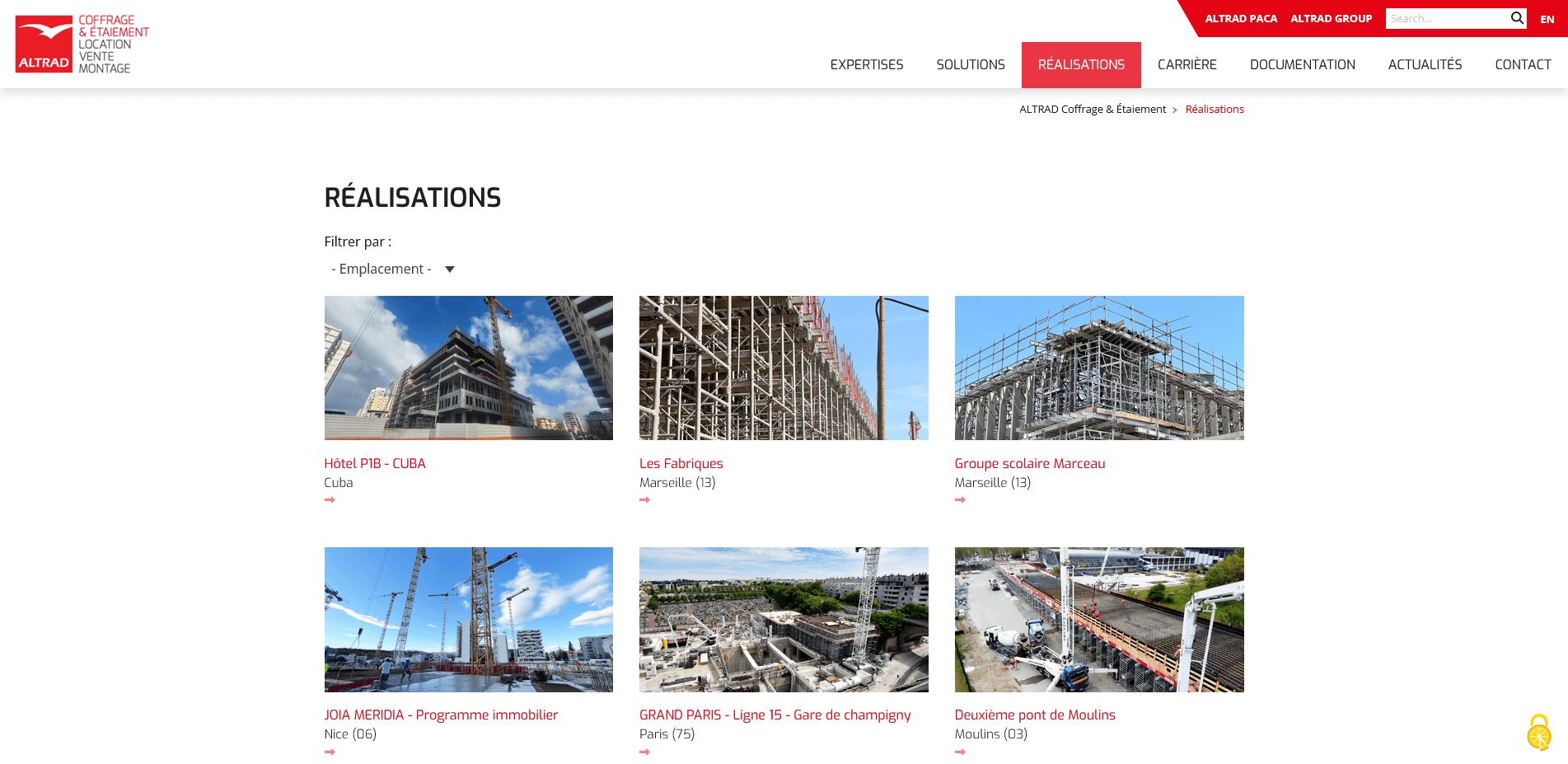This screenshot has height=764, width=1568.
Task: Open the Documentation menu item
Action: coord(1303,64)
